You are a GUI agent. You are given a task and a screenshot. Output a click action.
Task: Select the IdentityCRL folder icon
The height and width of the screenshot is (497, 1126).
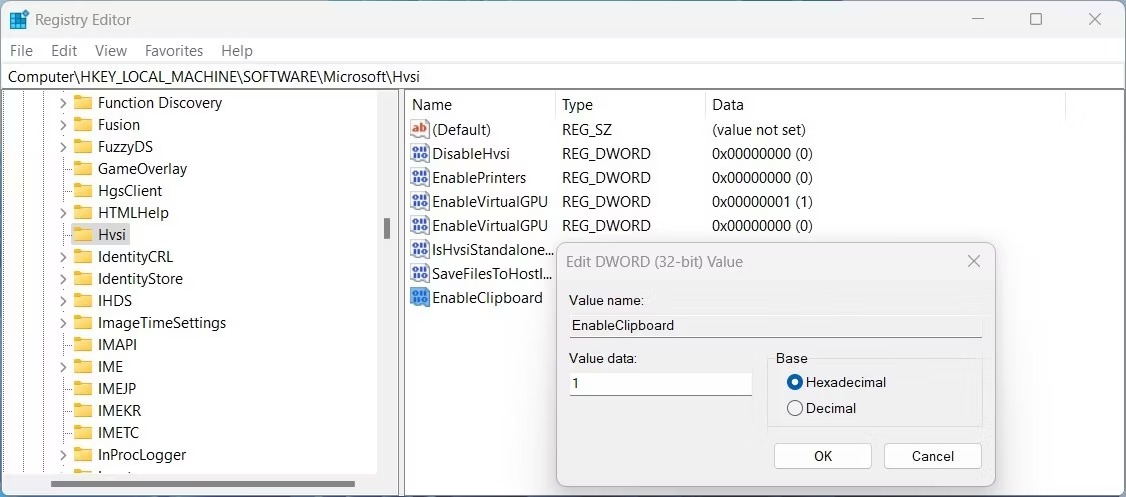pyautogui.click(x=83, y=256)
